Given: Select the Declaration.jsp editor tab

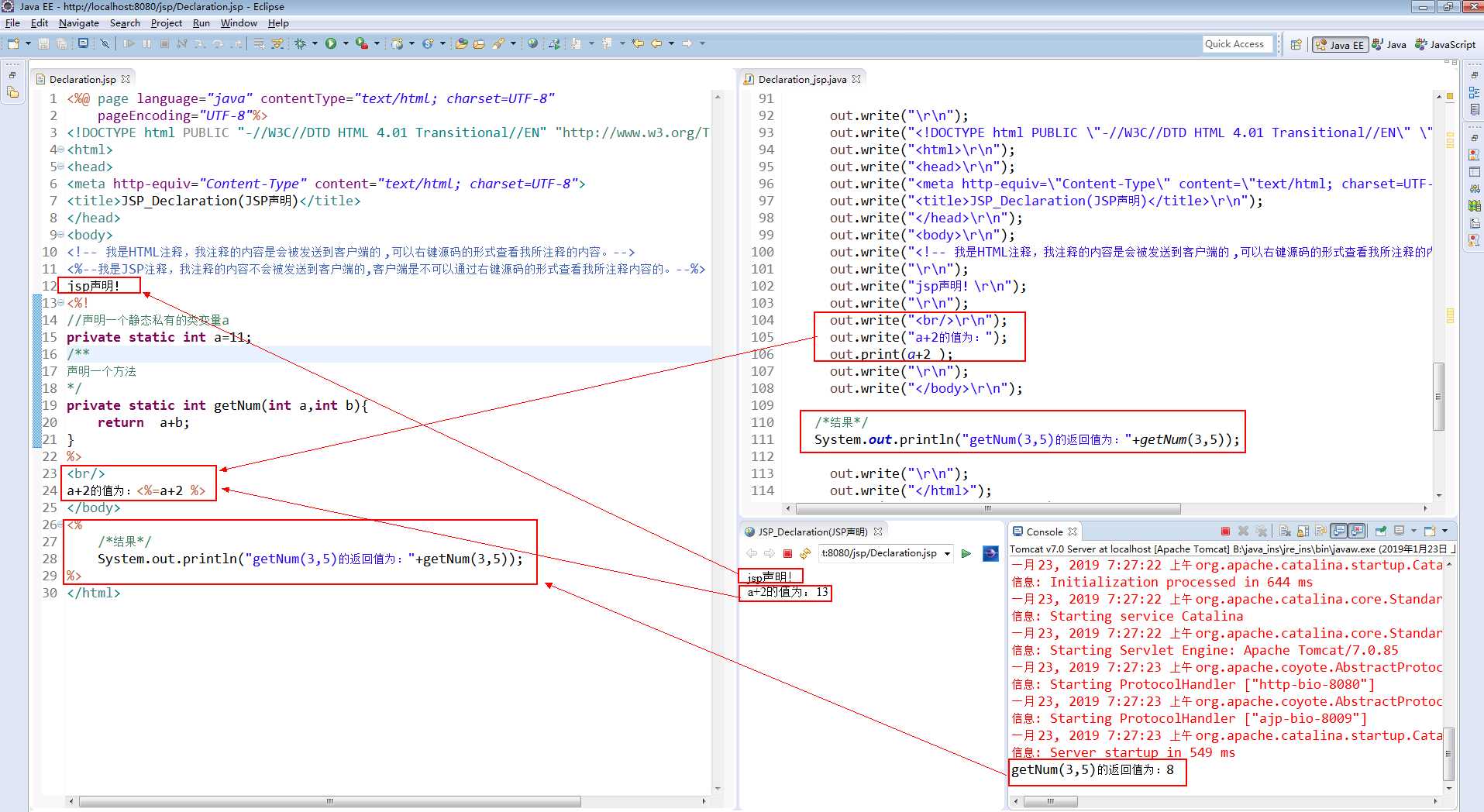Looking at the screenshot, I should point(82,79).
